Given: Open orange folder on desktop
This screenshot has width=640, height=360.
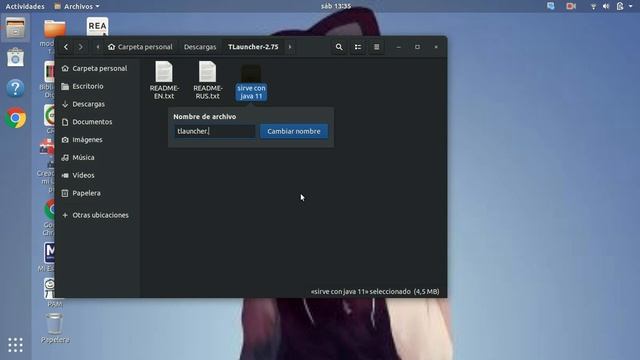Looking at the screenshot, I should pyautogui.click(x=55, y=28).
